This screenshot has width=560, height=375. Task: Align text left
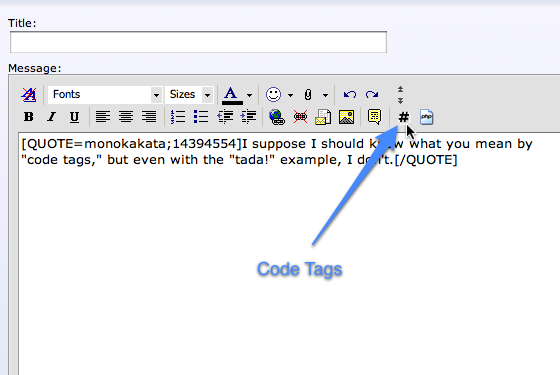coord(102,117)
